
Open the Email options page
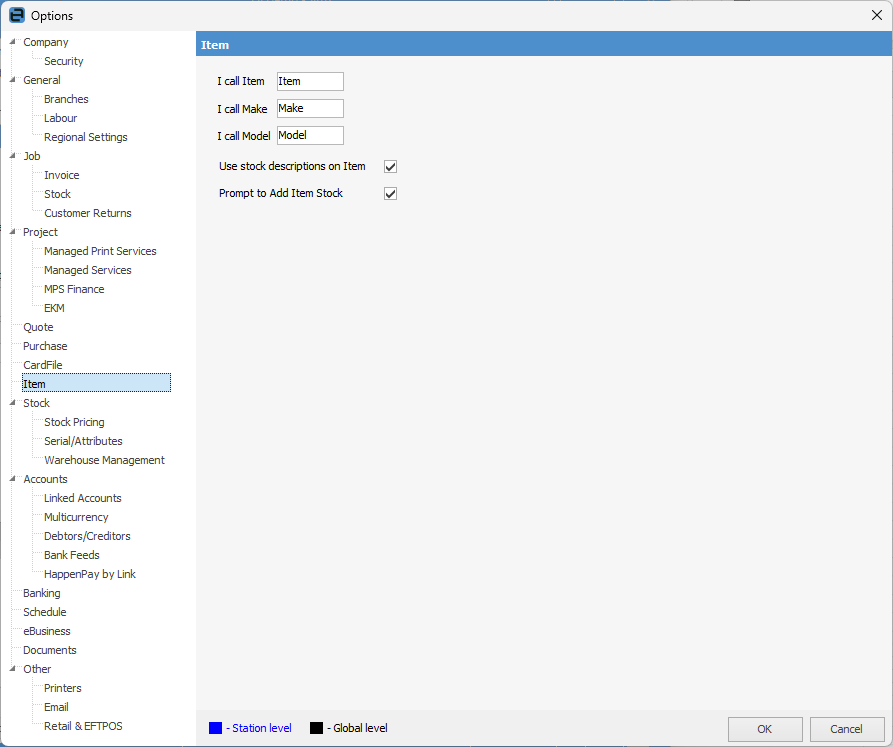pos(56,707)
